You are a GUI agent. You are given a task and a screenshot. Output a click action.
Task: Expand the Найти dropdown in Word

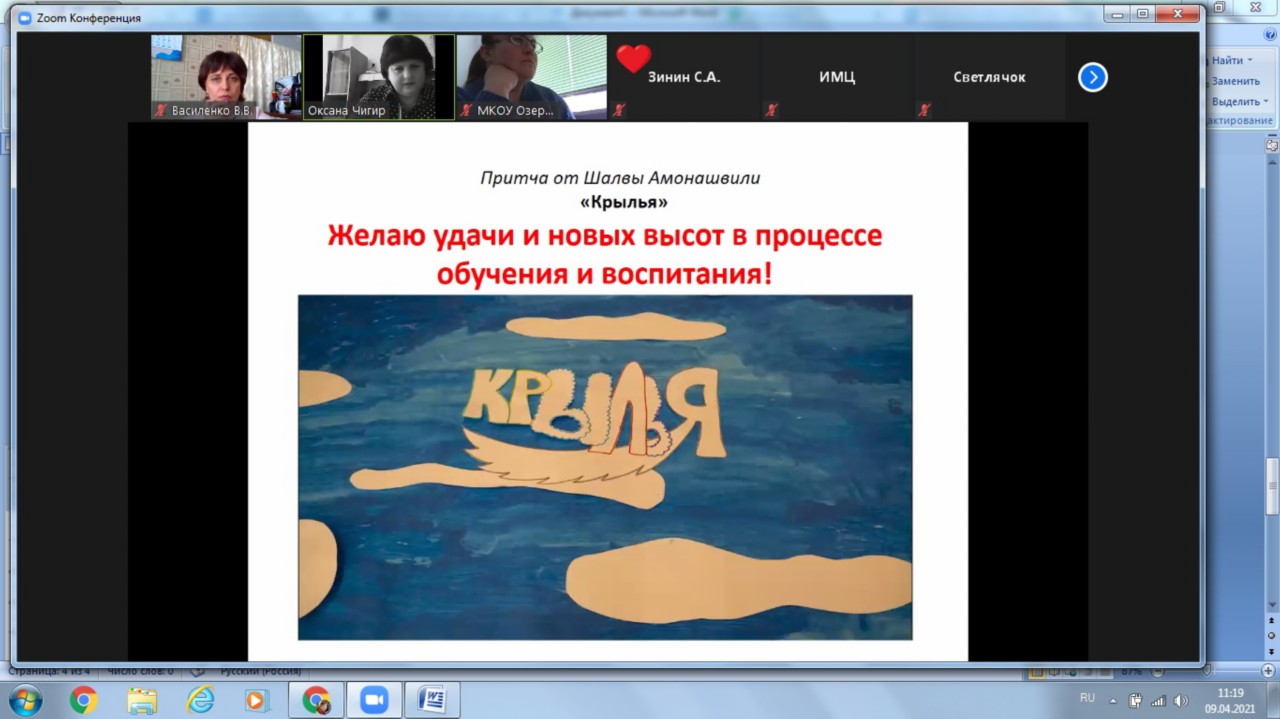[x=1250, y=61]
